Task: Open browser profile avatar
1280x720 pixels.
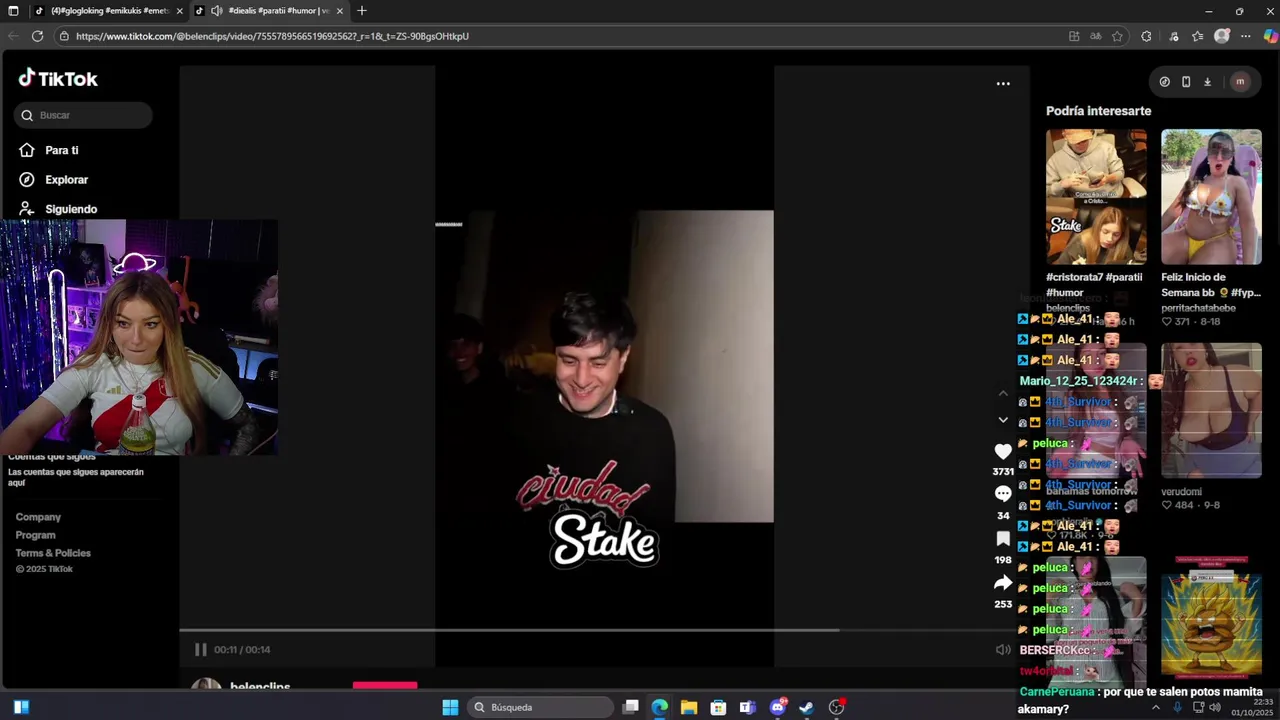Action: click(1222, 36)
